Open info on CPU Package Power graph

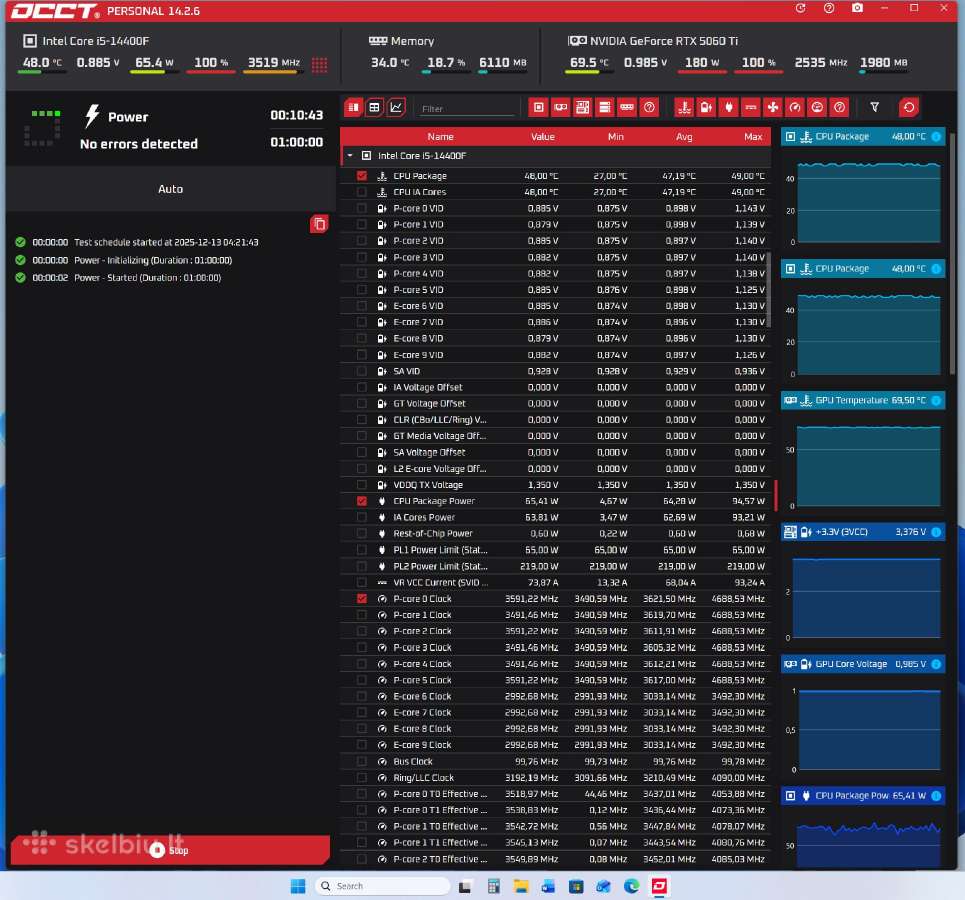936,795
